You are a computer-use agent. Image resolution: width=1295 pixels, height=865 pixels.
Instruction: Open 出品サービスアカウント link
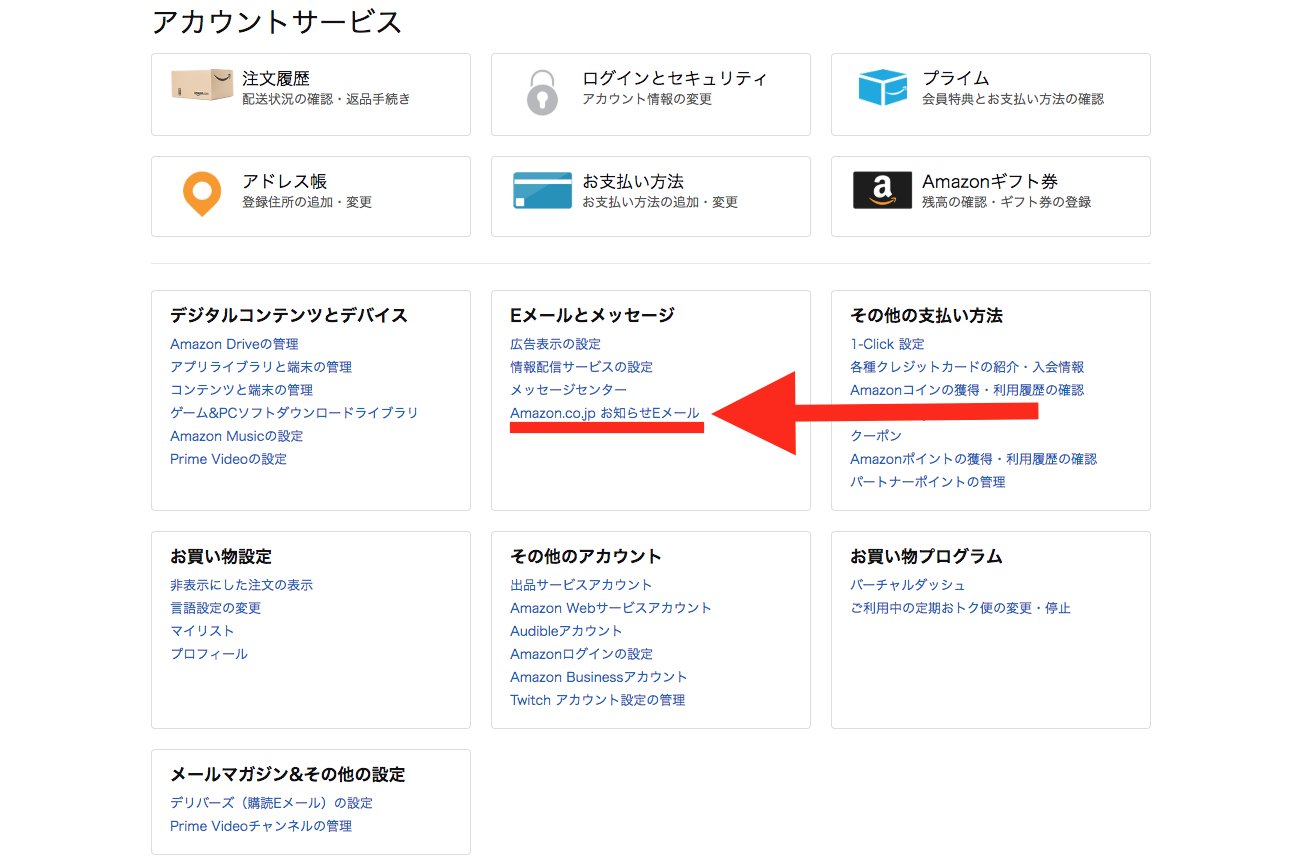pyautogui.click(x=581, y=585)
